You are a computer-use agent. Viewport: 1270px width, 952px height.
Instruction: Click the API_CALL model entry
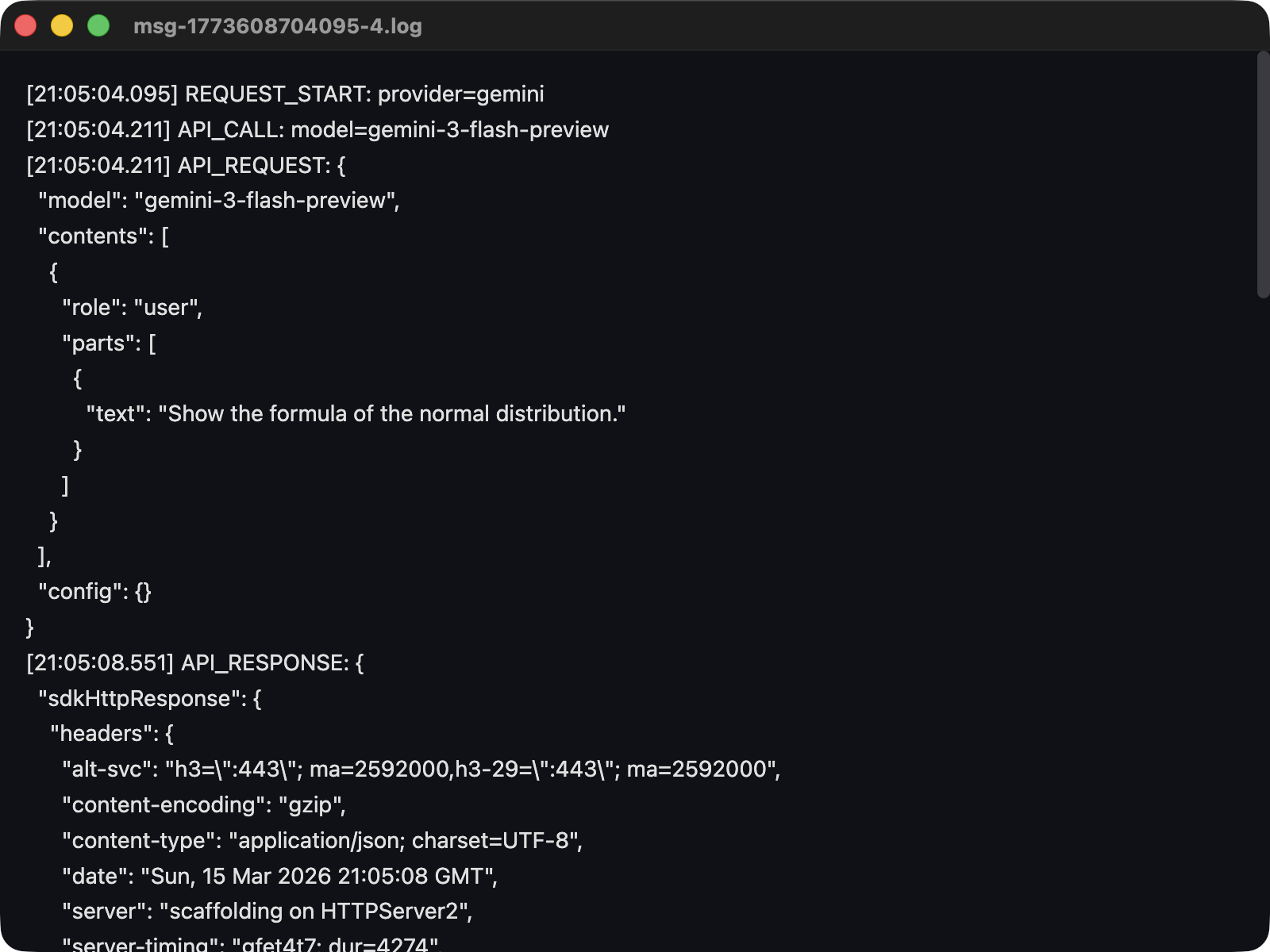[317, 129]
